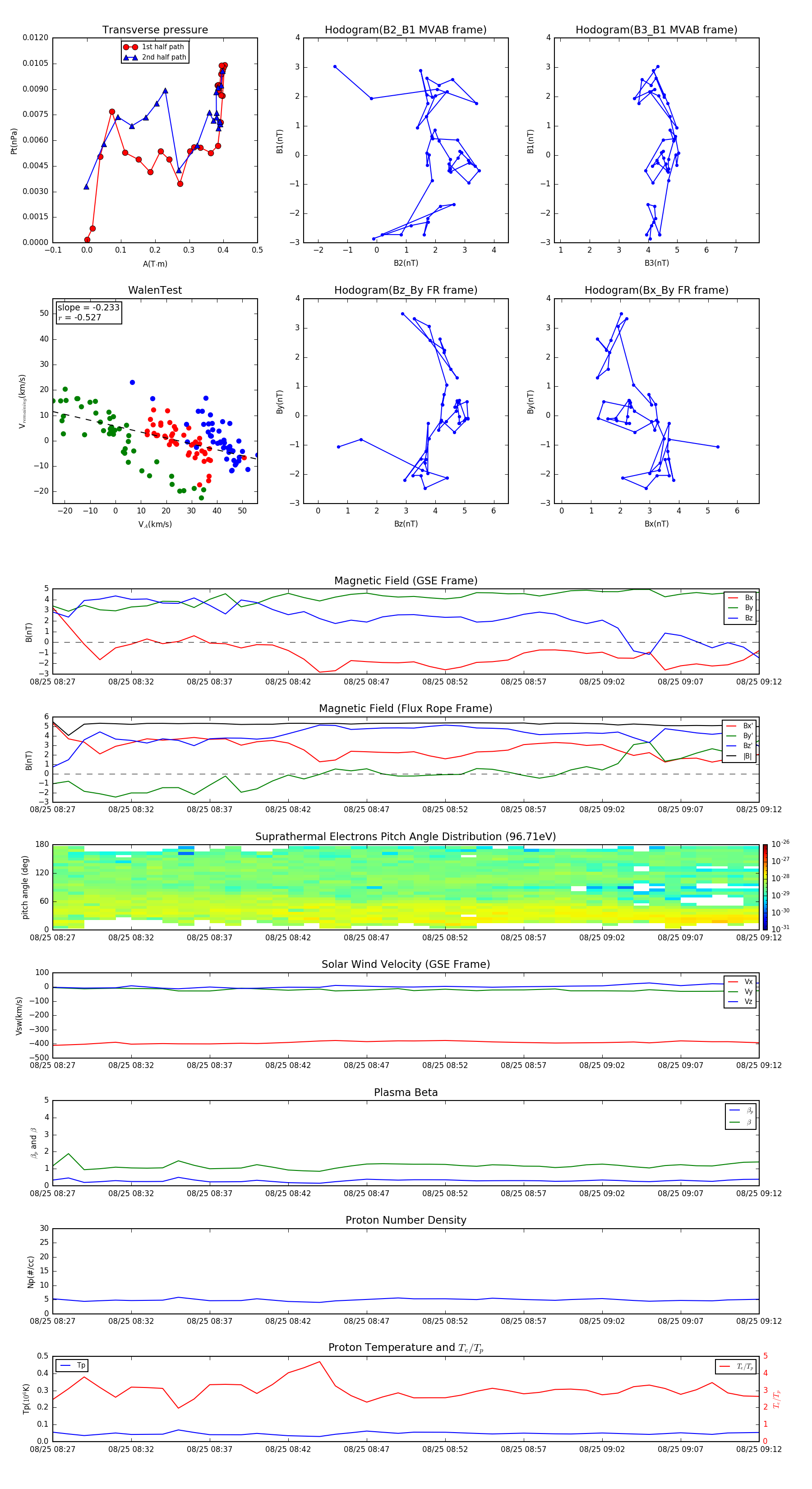Screen dimensions: 812x1489
Task: Click 'Bx' in GSE magnetic field legend
Action: click(740, 598)
